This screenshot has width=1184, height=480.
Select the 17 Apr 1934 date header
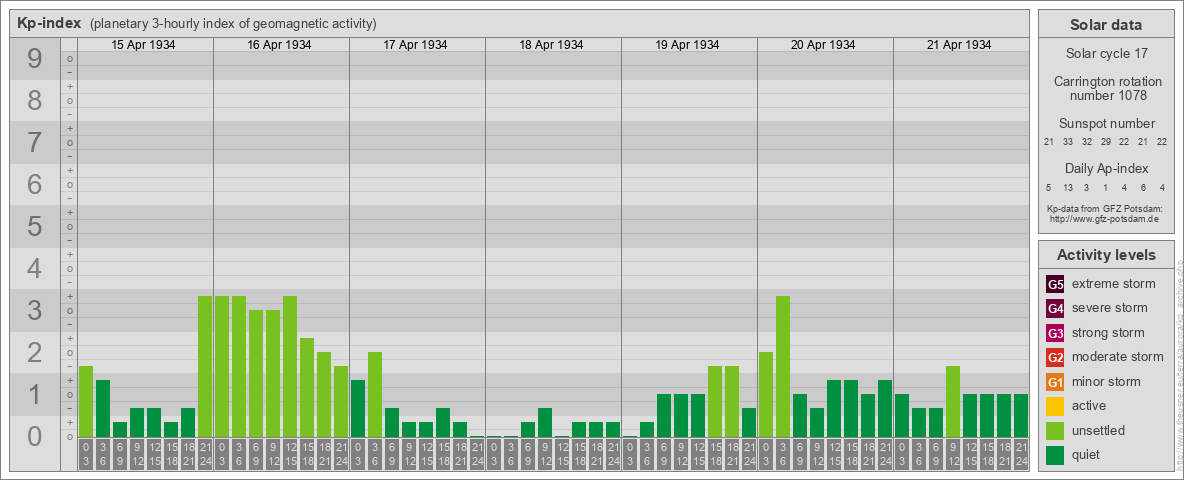(415, 45)
